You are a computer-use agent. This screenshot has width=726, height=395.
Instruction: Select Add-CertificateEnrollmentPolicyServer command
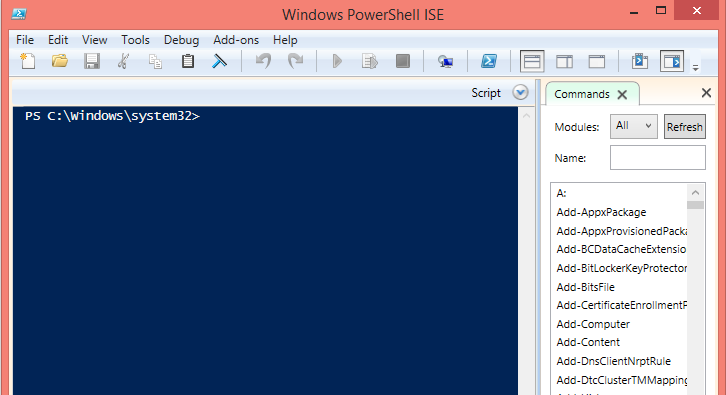point(621,305)
